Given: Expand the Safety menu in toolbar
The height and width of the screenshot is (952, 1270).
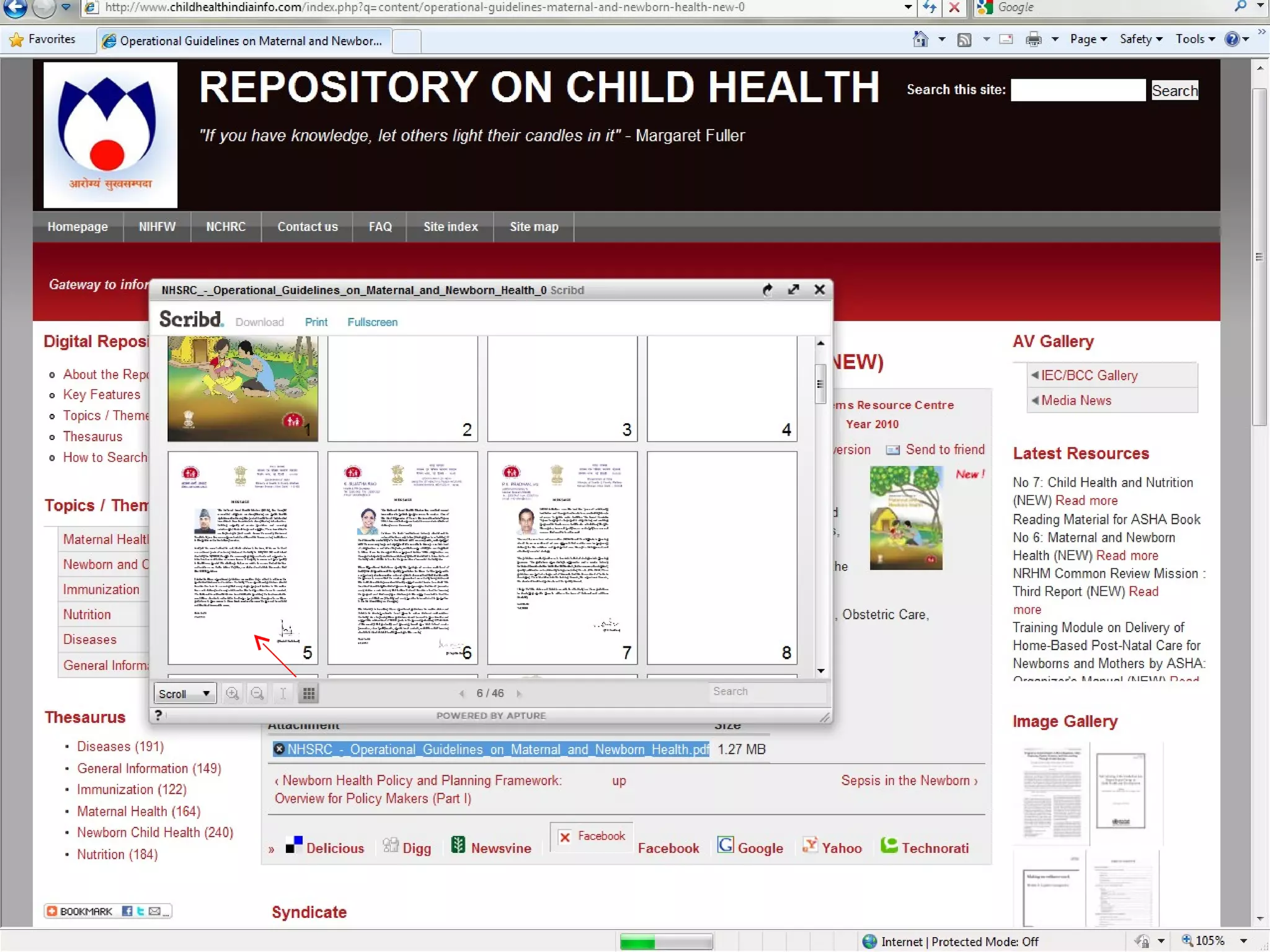Looking at the screenshot, I should tap(1140, 39).
